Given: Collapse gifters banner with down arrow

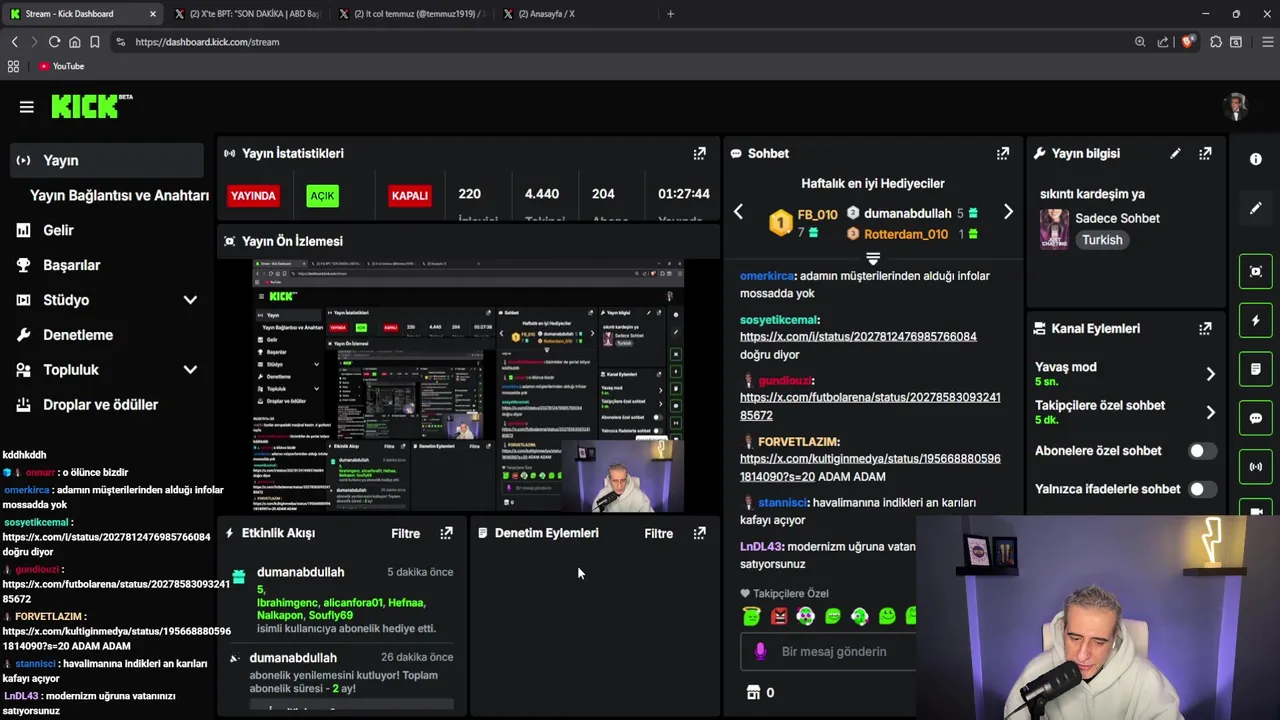Looking at the screenshot, I should 873,258.
